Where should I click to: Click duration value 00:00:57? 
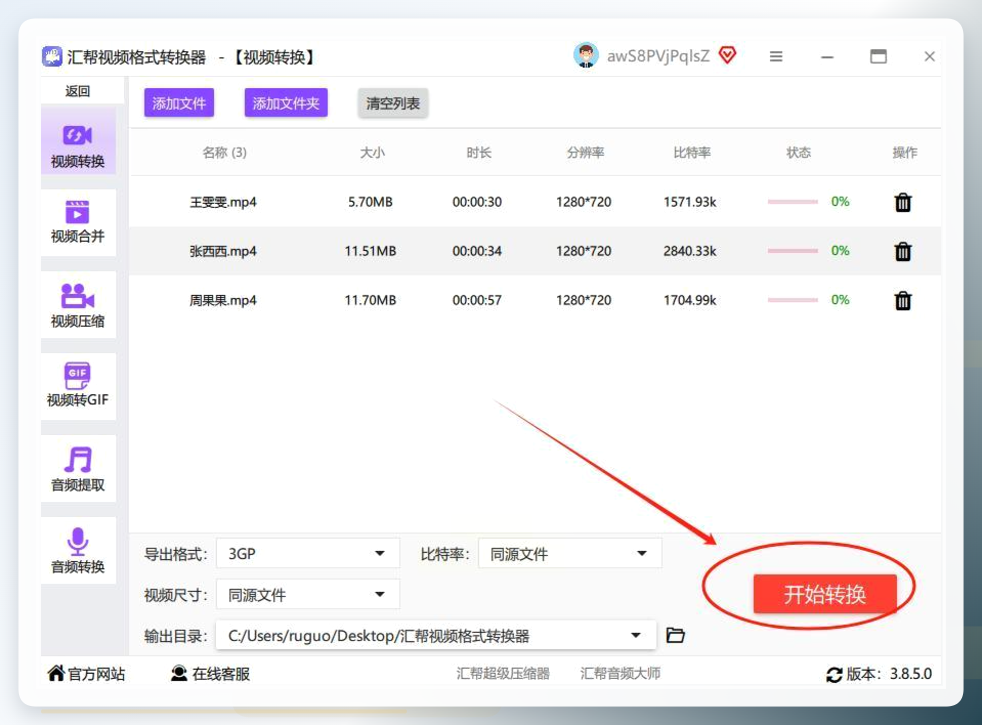477,301
